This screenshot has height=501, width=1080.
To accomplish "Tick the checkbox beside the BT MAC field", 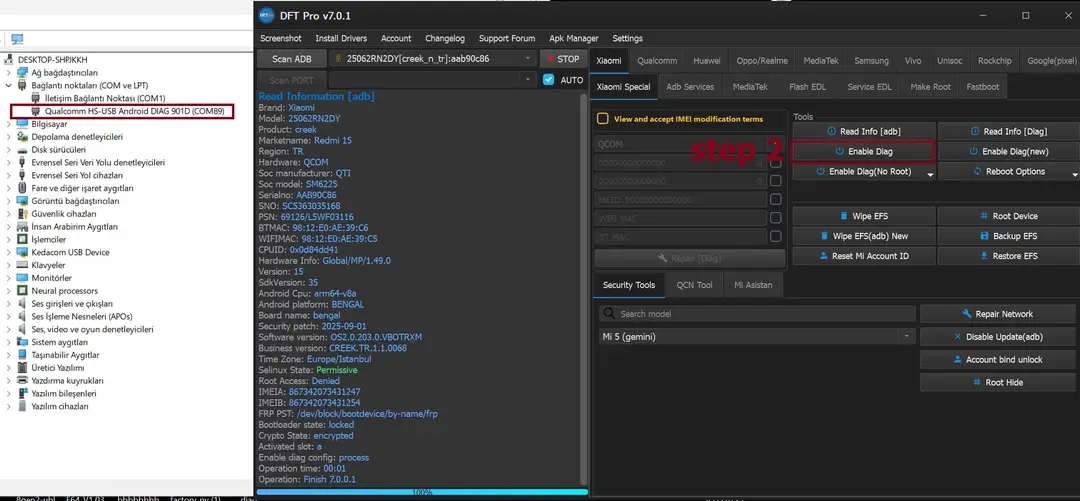I will click(x=776, y=237).
